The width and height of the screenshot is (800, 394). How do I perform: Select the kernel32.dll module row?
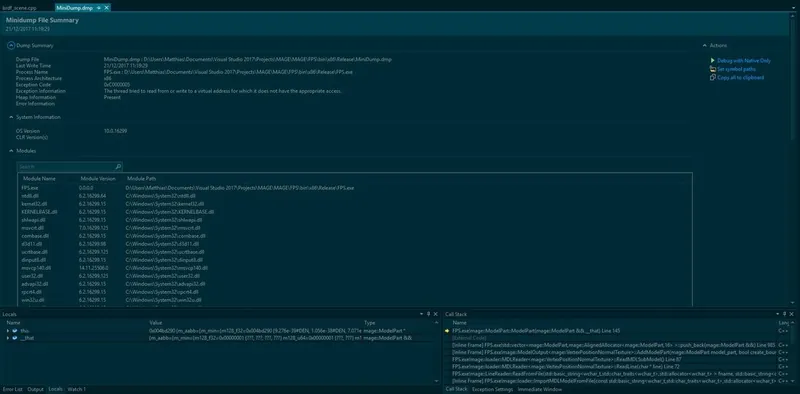coord(355,204)
